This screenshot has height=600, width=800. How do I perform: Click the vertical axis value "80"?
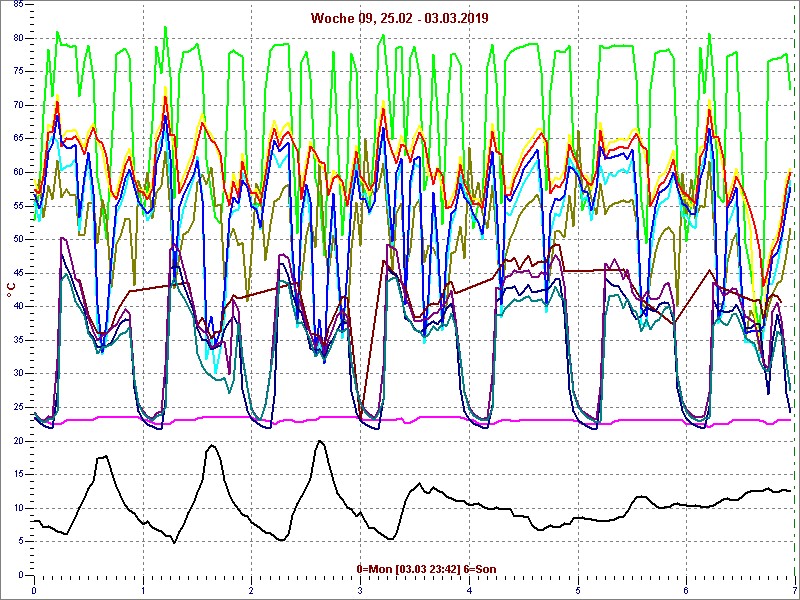(x=18, y=38)
